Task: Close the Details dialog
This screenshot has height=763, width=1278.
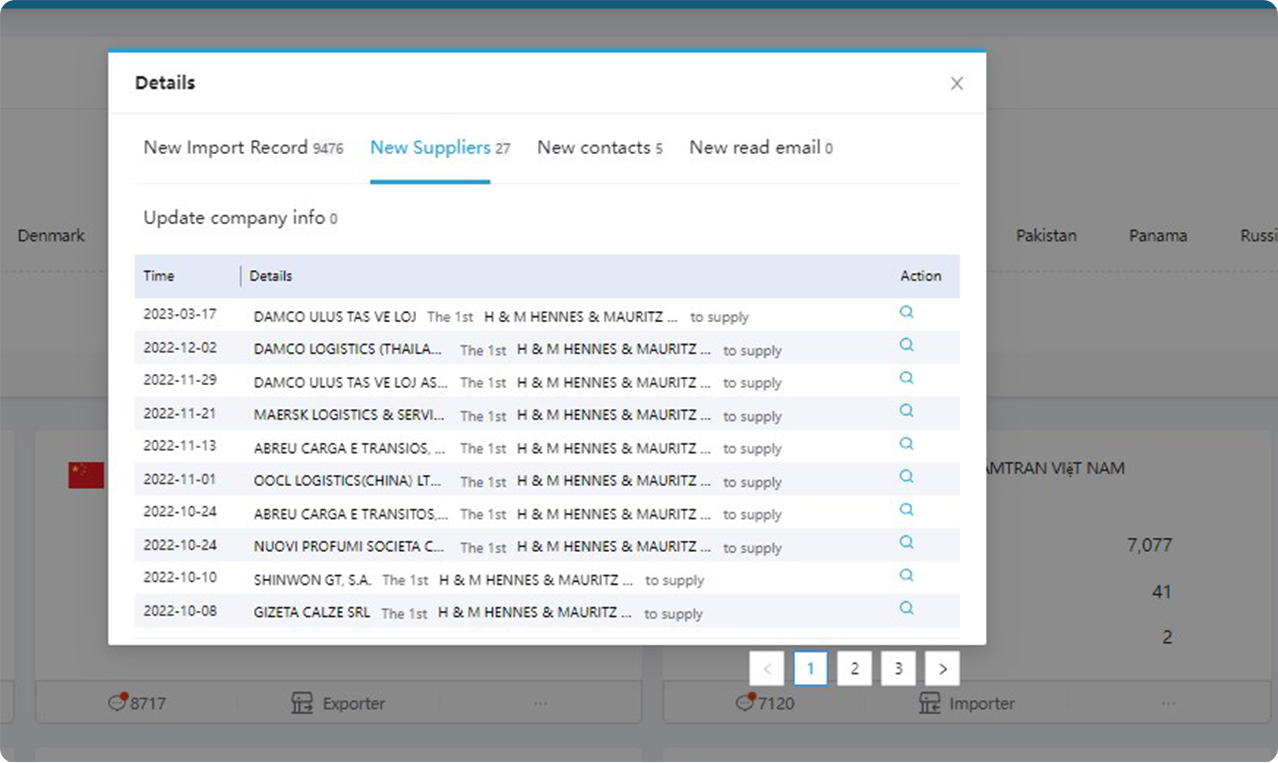Action: [957, 84]
